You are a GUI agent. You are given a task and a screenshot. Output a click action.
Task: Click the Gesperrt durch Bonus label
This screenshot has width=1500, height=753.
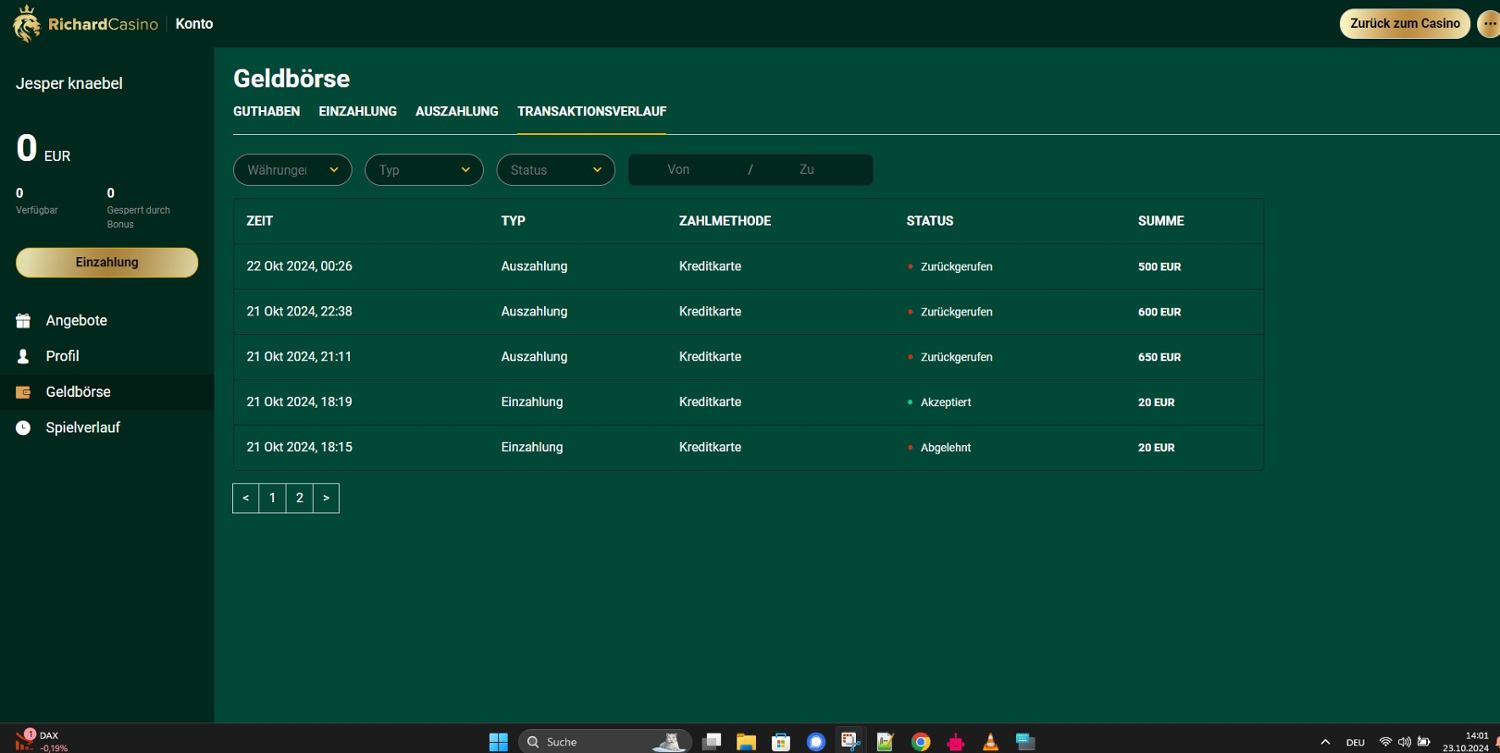coord(138,217)
